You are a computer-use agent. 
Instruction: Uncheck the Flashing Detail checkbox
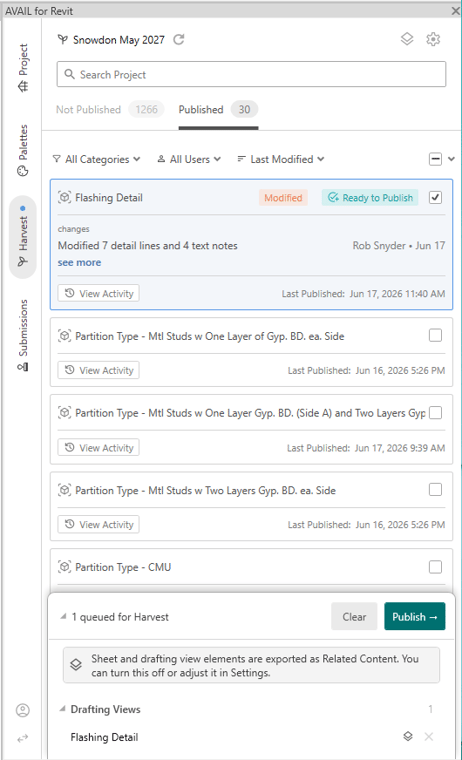point(435,197)
